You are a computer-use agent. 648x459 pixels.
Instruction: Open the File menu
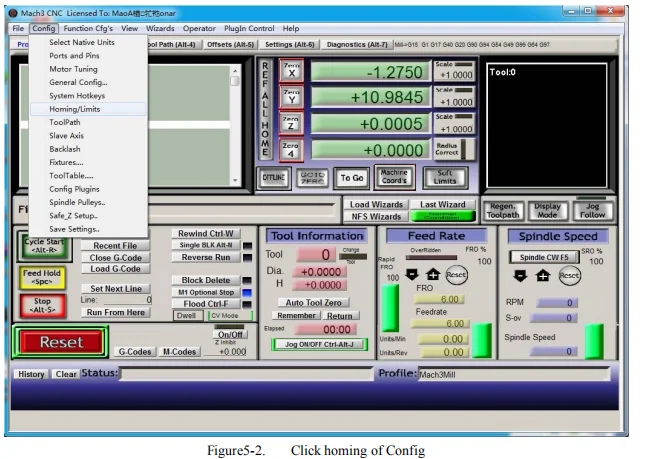pos(18,29)
